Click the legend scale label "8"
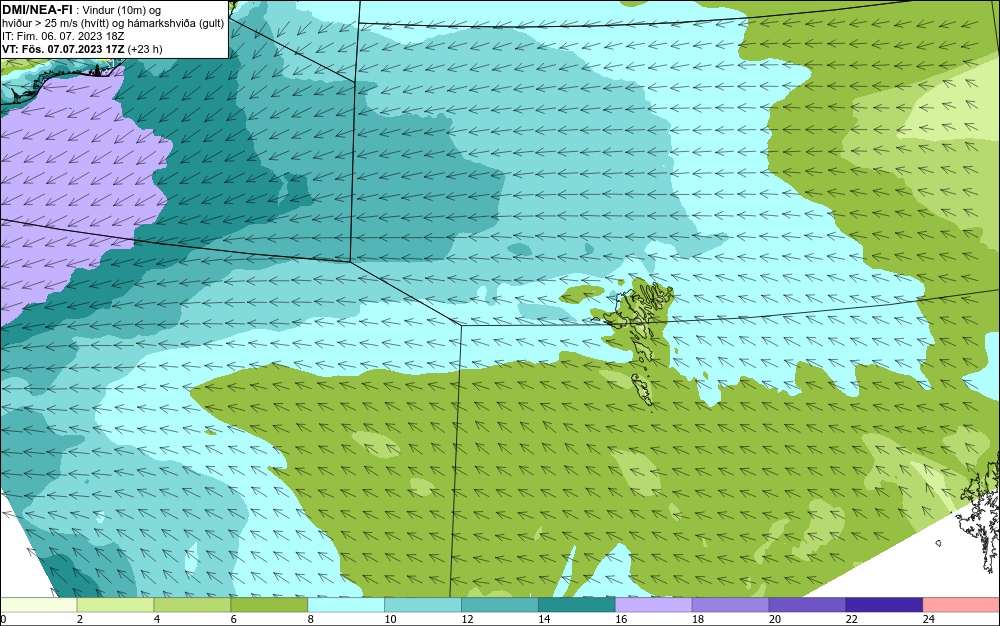This screenshot has width=1000, height=626. pos(311,619)
